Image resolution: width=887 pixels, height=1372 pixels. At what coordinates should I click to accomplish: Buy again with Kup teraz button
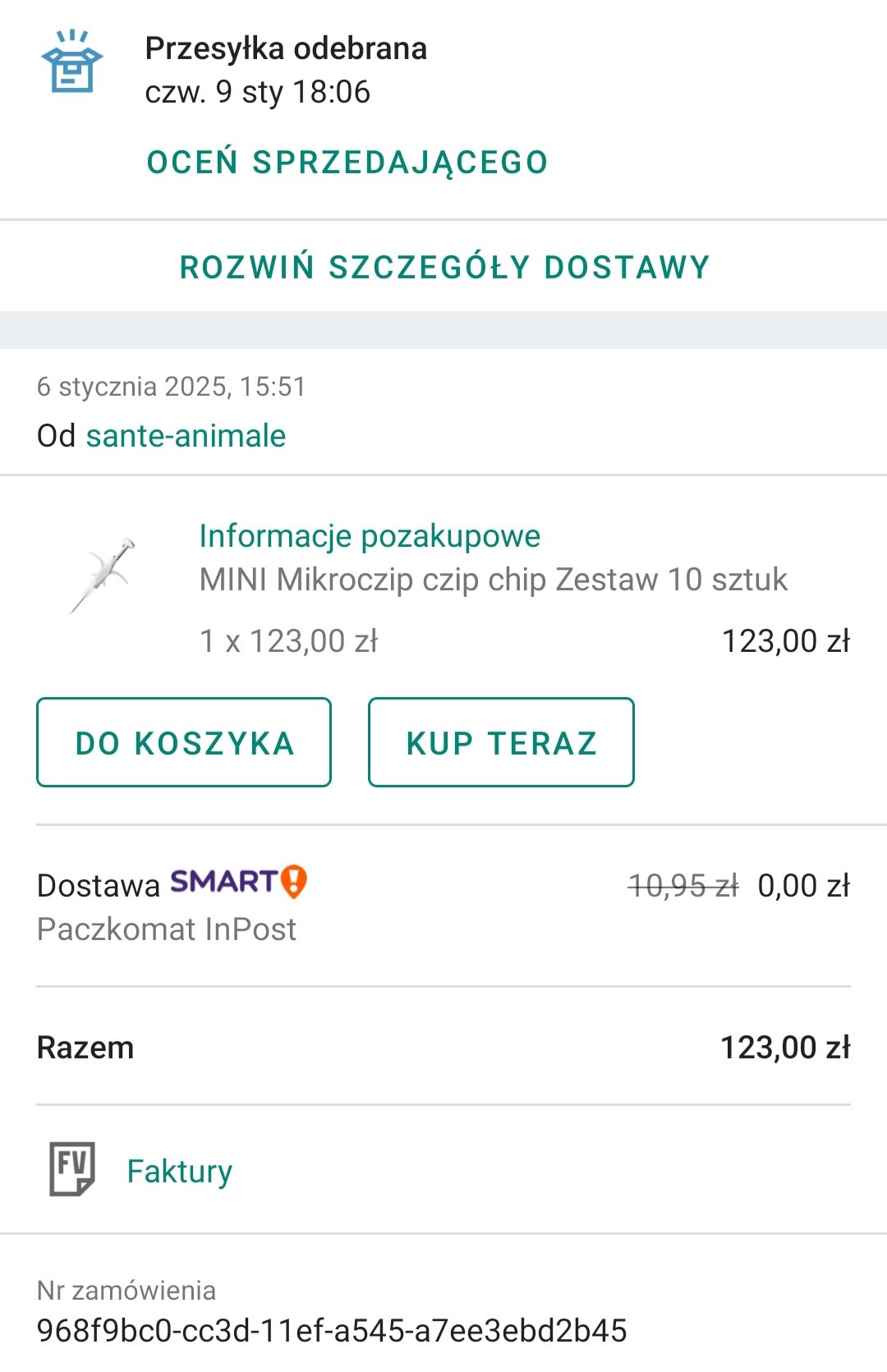click(x=501, y=742)
